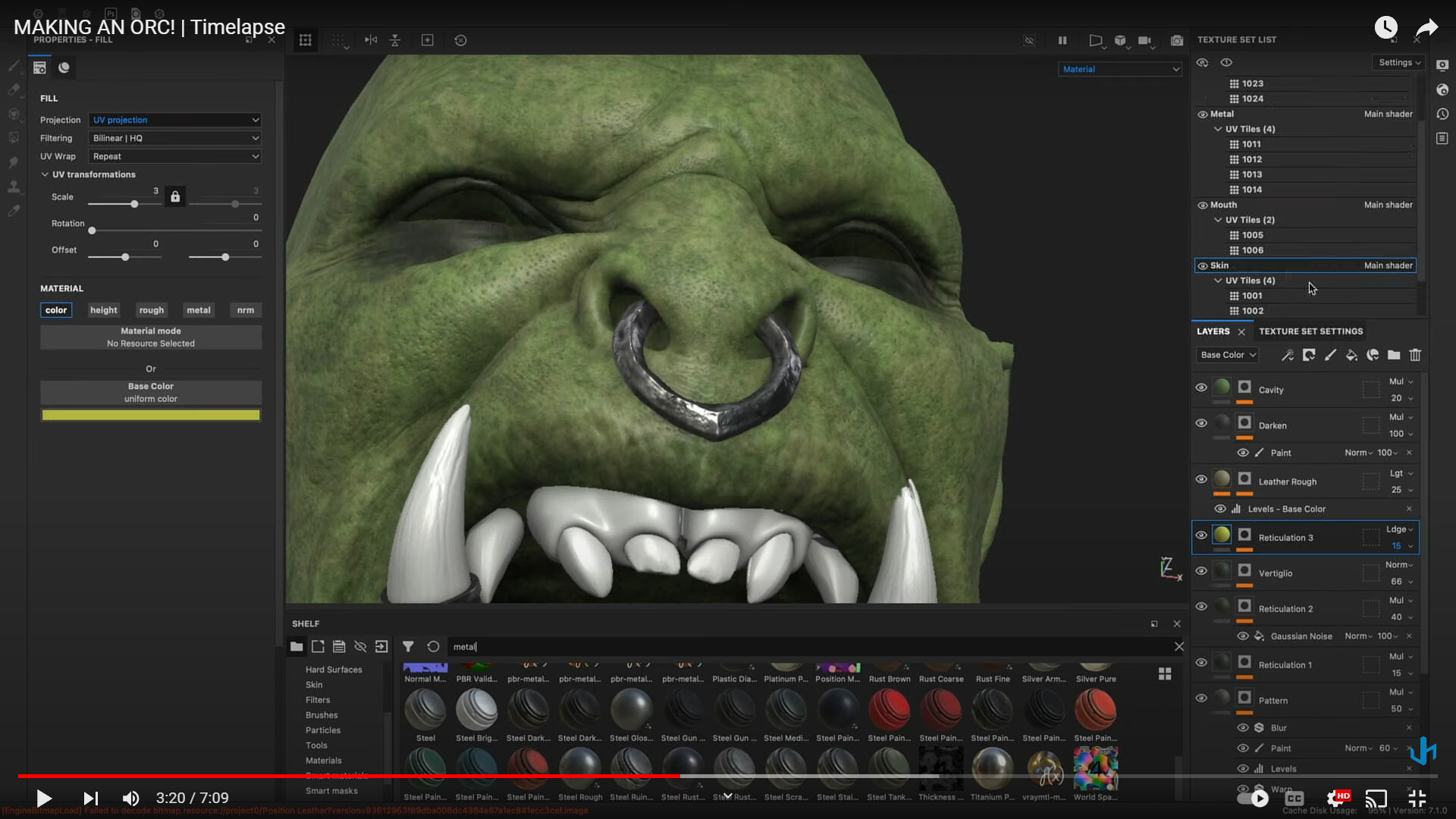1456x819 pixels.
Task: Hide the Cavity layer
Action: coord(1201,388)
